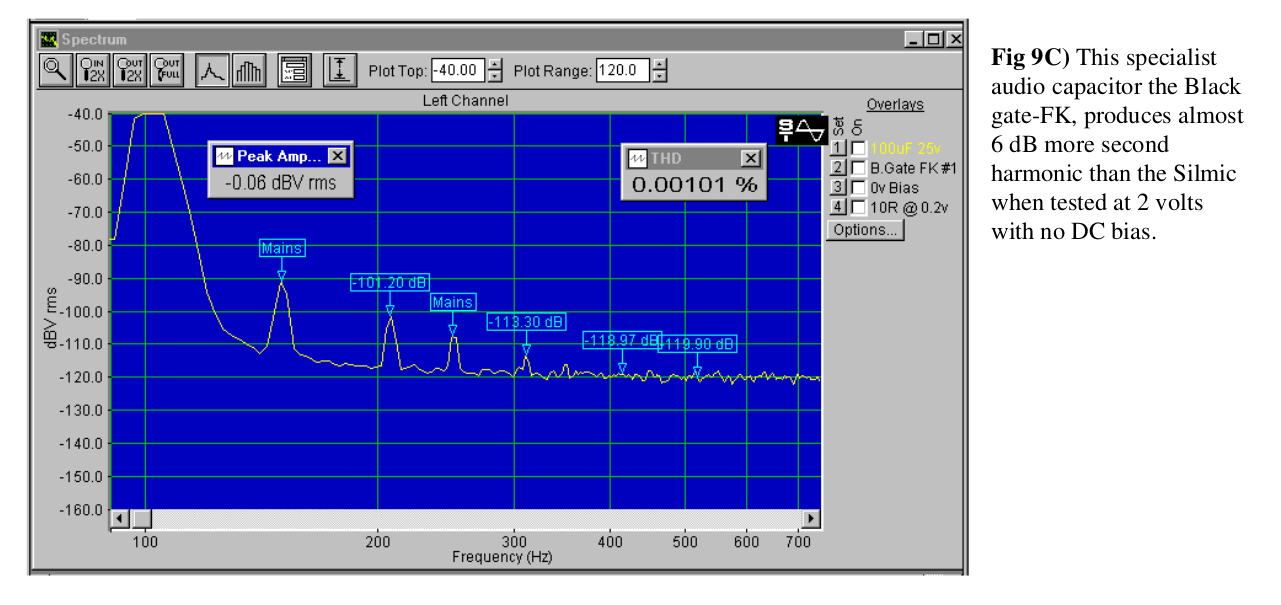
Task: Zoom in 2X on the spectrum
Action: [93, 70]
